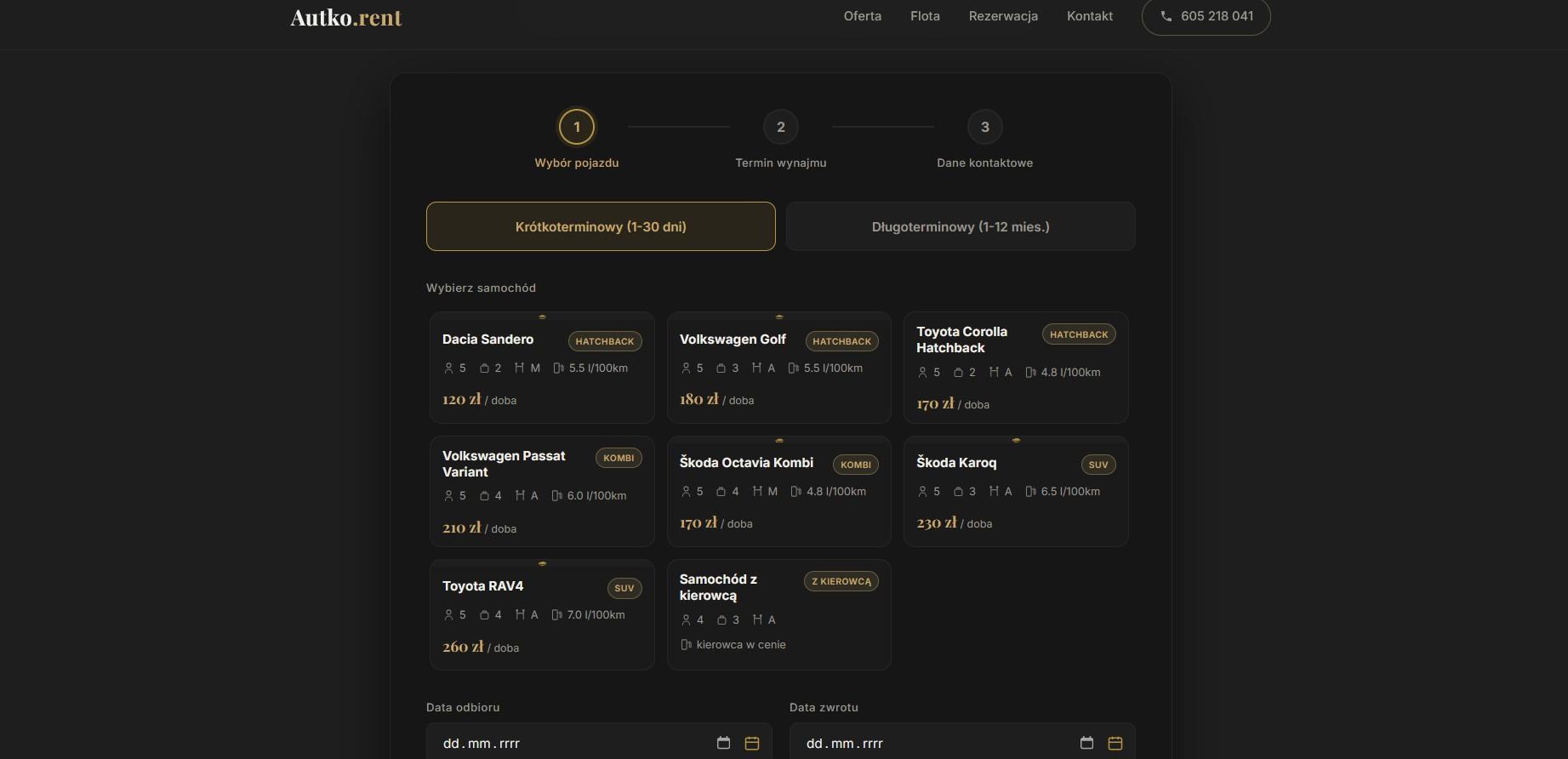
Task: Click the seats icon on Toyota RAV4 card
Action: tap(448, 615)
